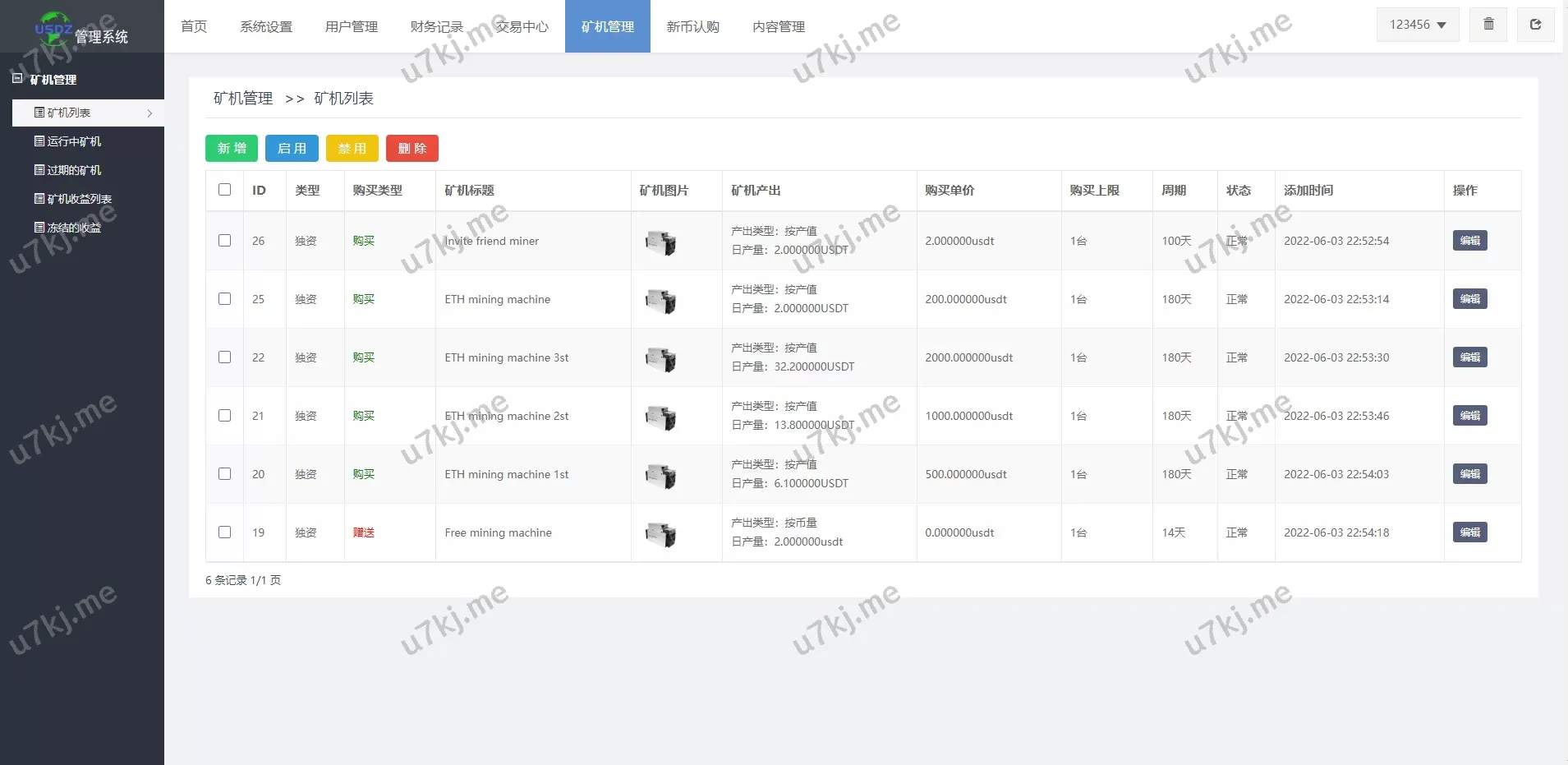Click the 购买 link for ETH mining machine

coord(363,299)
